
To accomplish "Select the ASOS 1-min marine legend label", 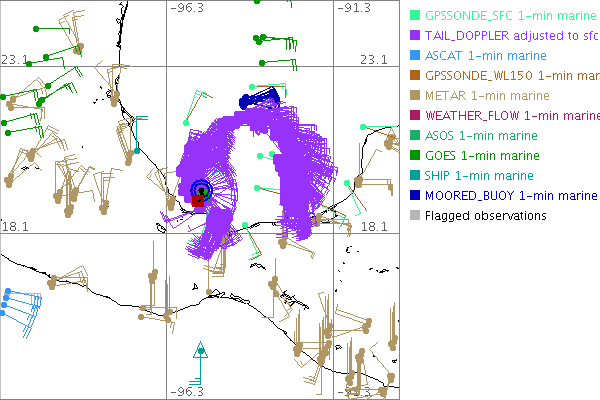I will pos(480,135).
